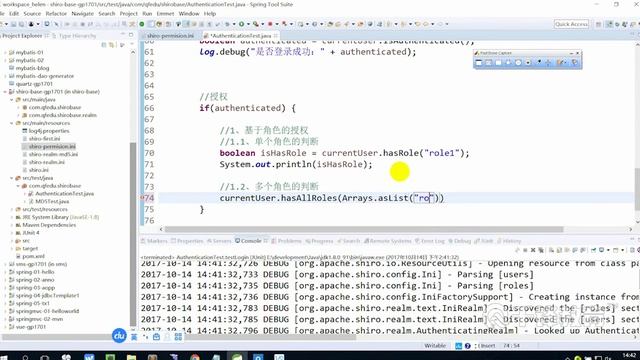The image size is (640, 360).
Task: Select pom.xml in the project tree
Action: pyautogui.click(x=30, y=256)
